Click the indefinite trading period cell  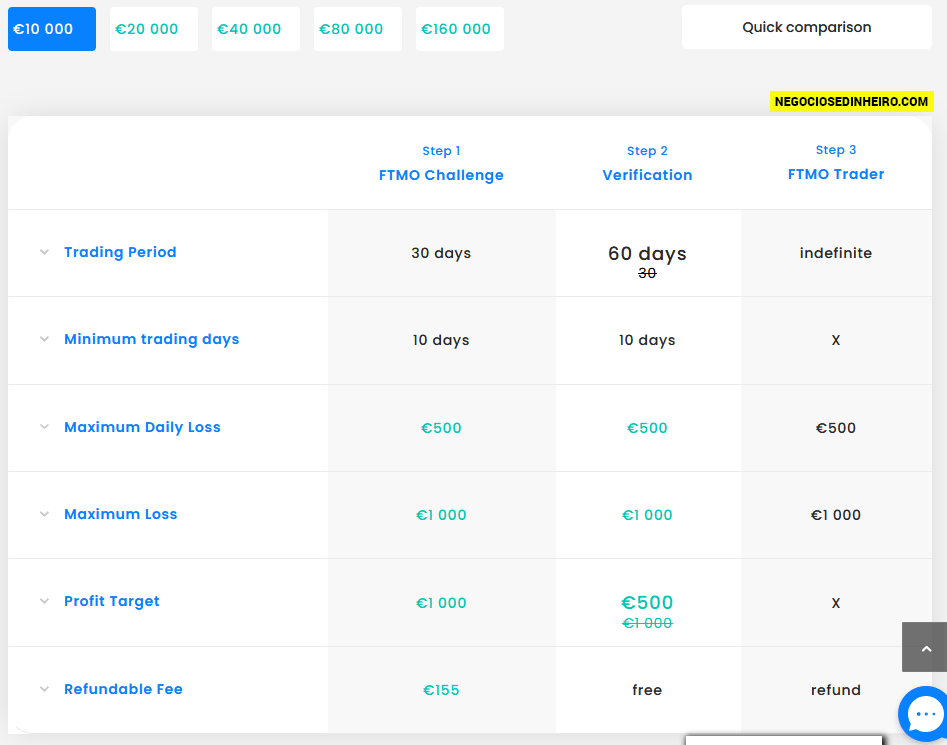pos(836,253)
